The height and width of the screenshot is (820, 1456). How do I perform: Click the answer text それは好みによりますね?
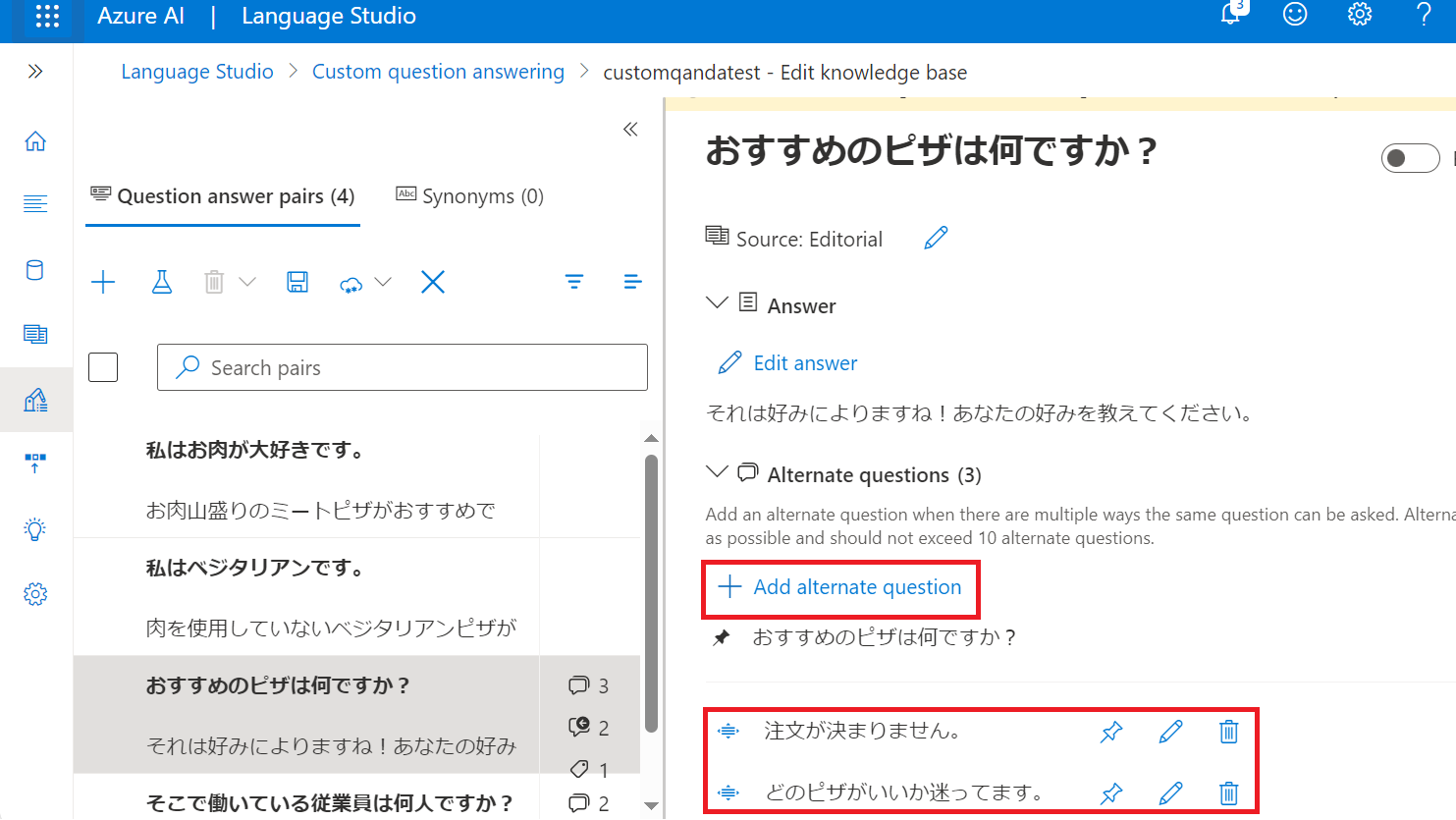tap(980, 413)
